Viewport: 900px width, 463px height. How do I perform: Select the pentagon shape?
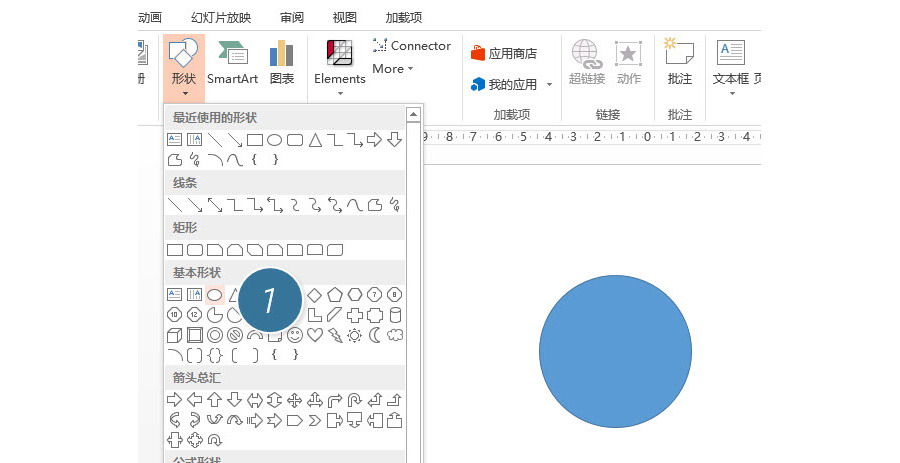click(x=334, y=295)
